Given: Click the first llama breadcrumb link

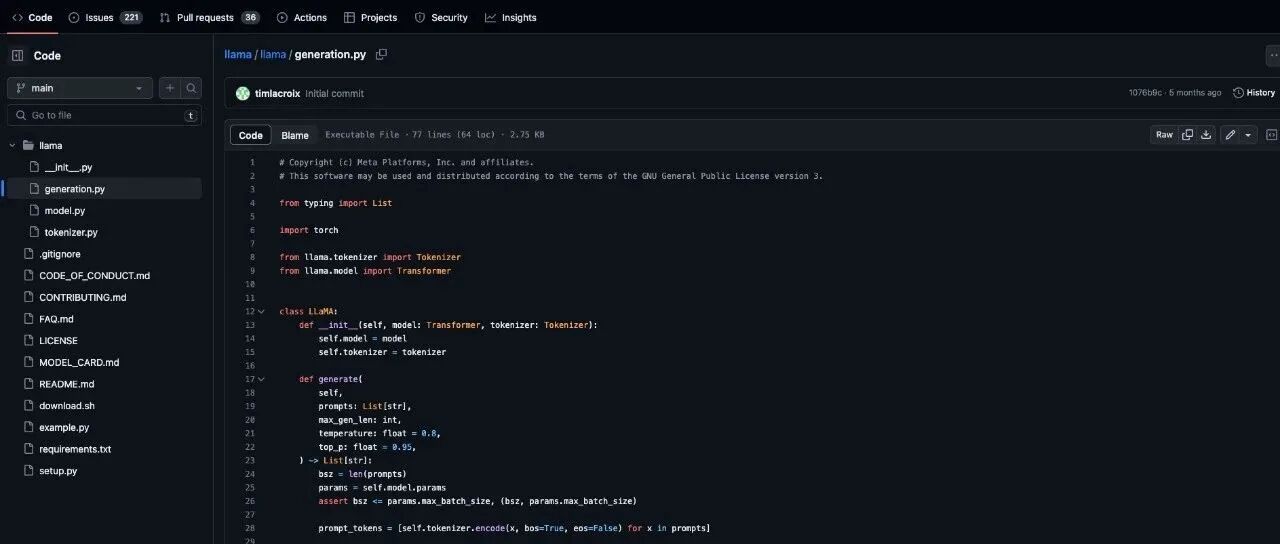Looking at the screenshot, I should click(237, 55).
